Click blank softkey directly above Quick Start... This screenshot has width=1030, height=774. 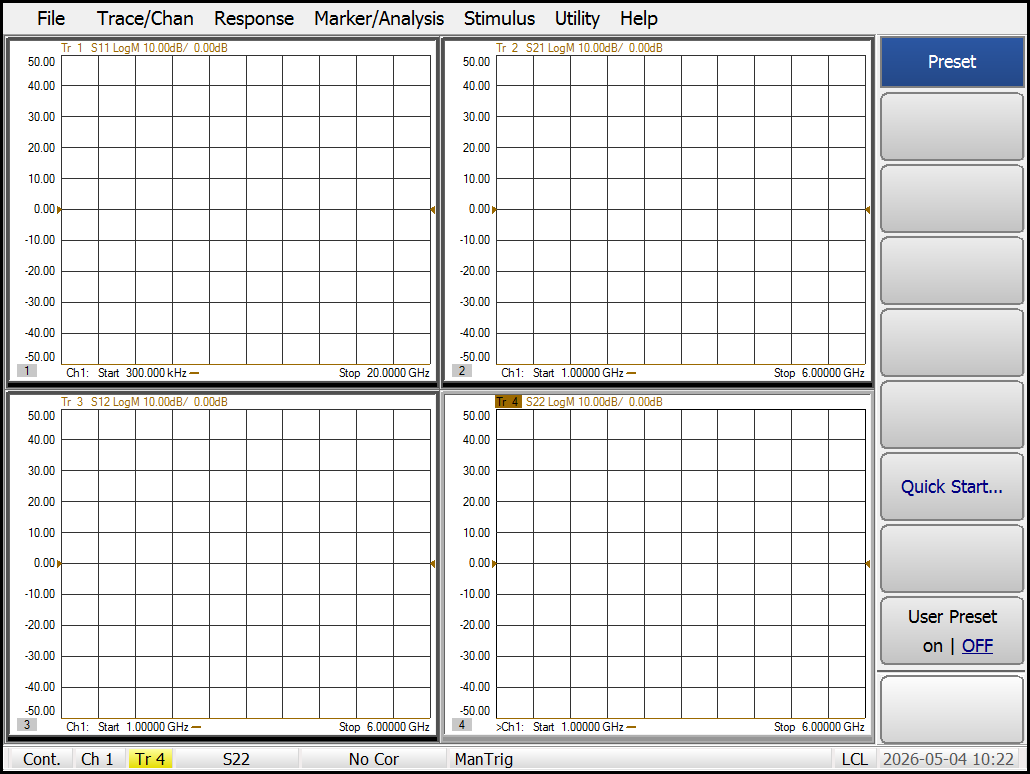point(952,415)
